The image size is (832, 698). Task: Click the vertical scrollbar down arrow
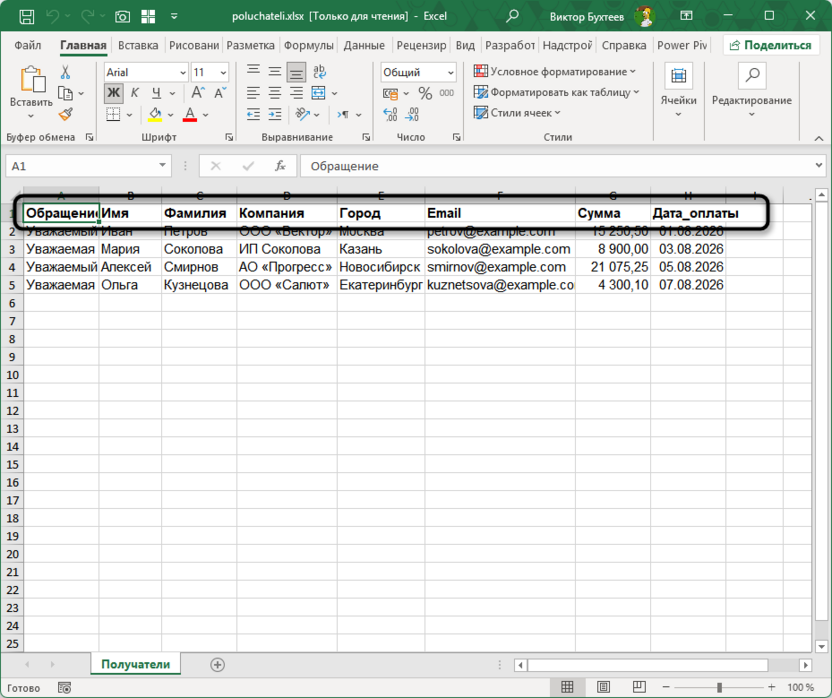click(x=822, y=647)
